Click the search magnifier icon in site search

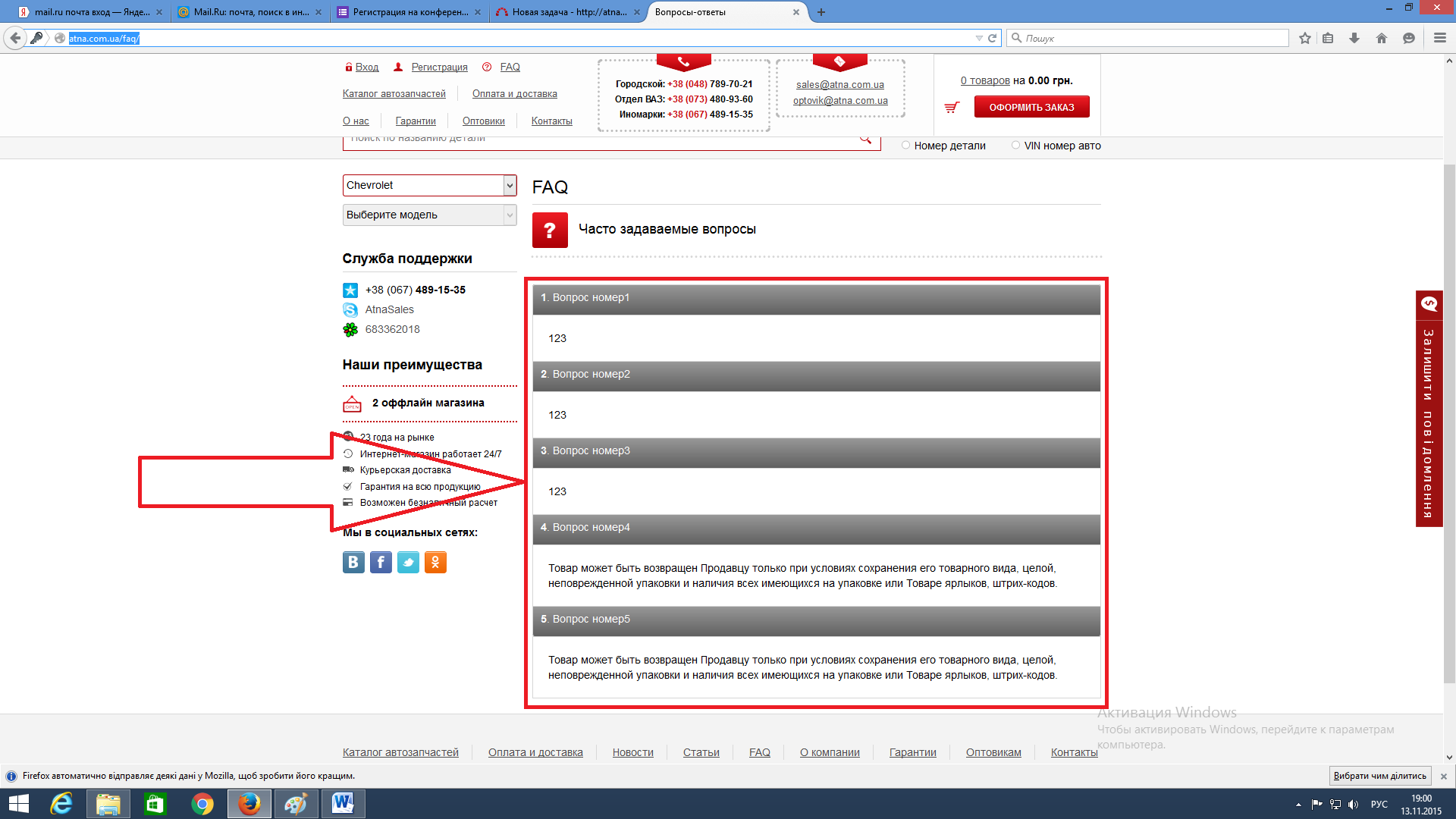(x=865, y=139)
